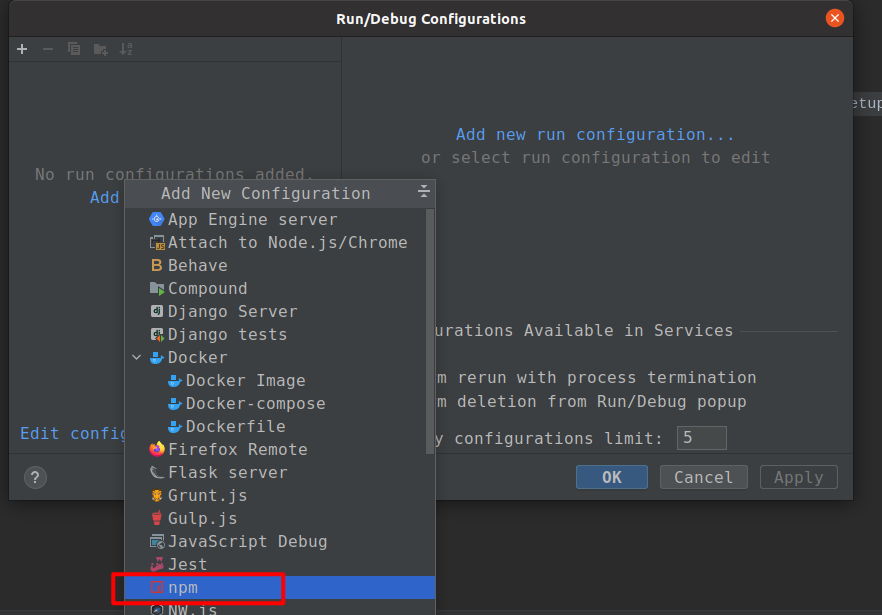The width and height of the screenshot is (882, 615).
Task: Click the popup collapse-all icon in header
Action: click(x=423, y=192)
